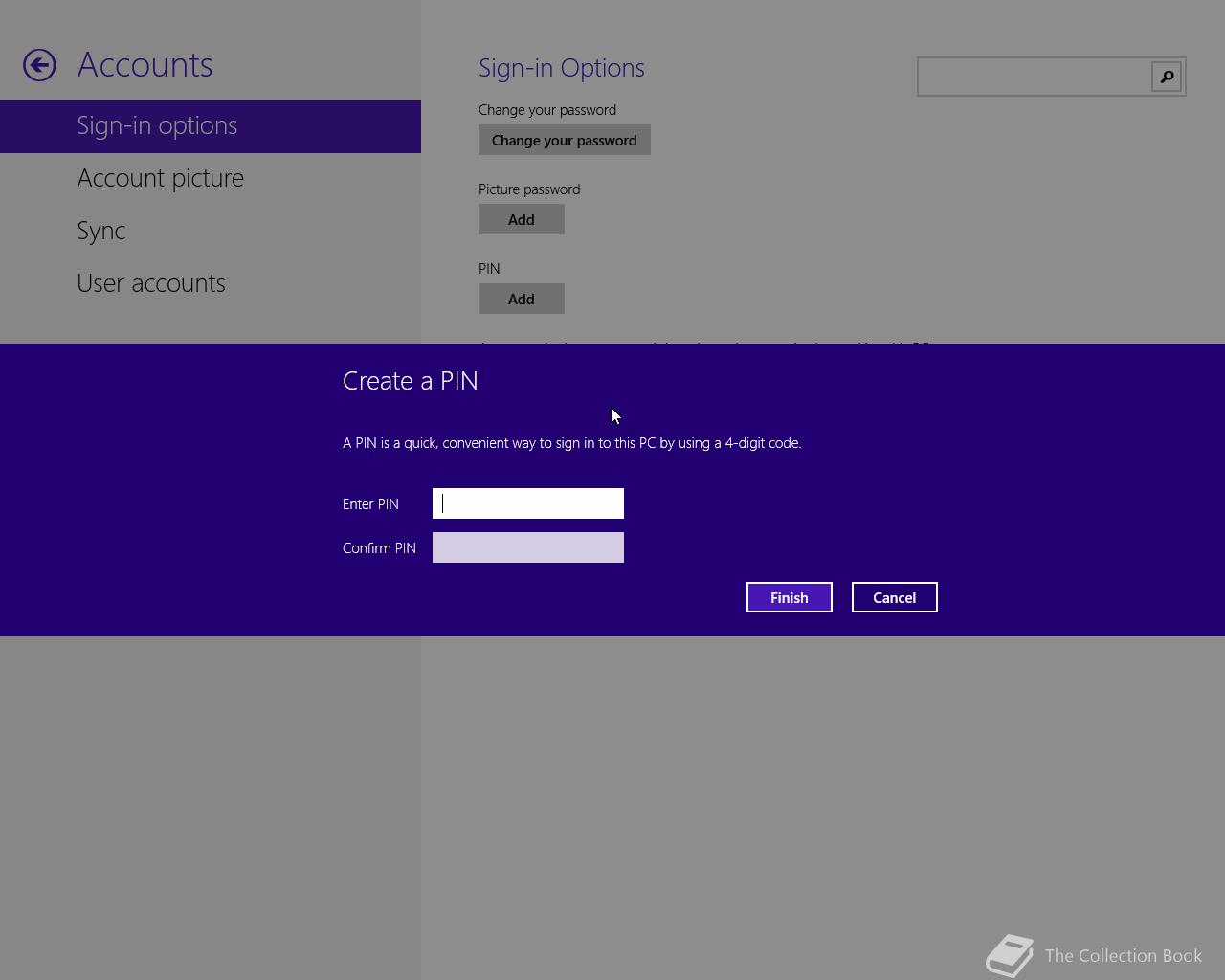The width and height of the screenshot is (1225, 980).
Task: Click the Accounts page title
Action: point(145,65)
